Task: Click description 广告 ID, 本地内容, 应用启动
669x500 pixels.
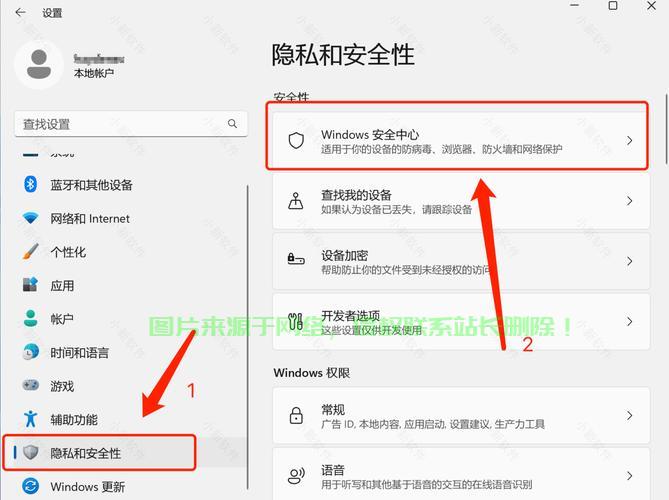Action: pos(433,424)
